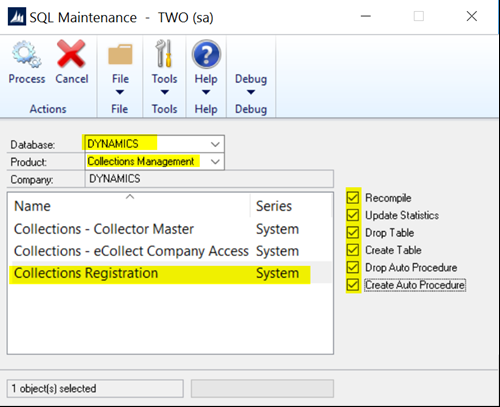
Task: Click the red X Cancel icon
Action: click(71, 53)
